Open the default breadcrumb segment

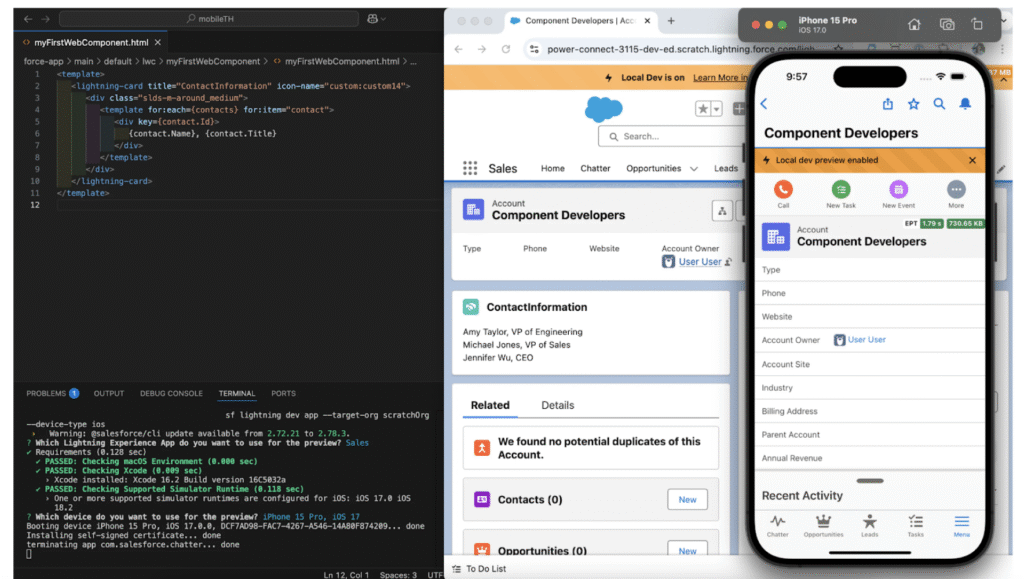click(118, 61)
